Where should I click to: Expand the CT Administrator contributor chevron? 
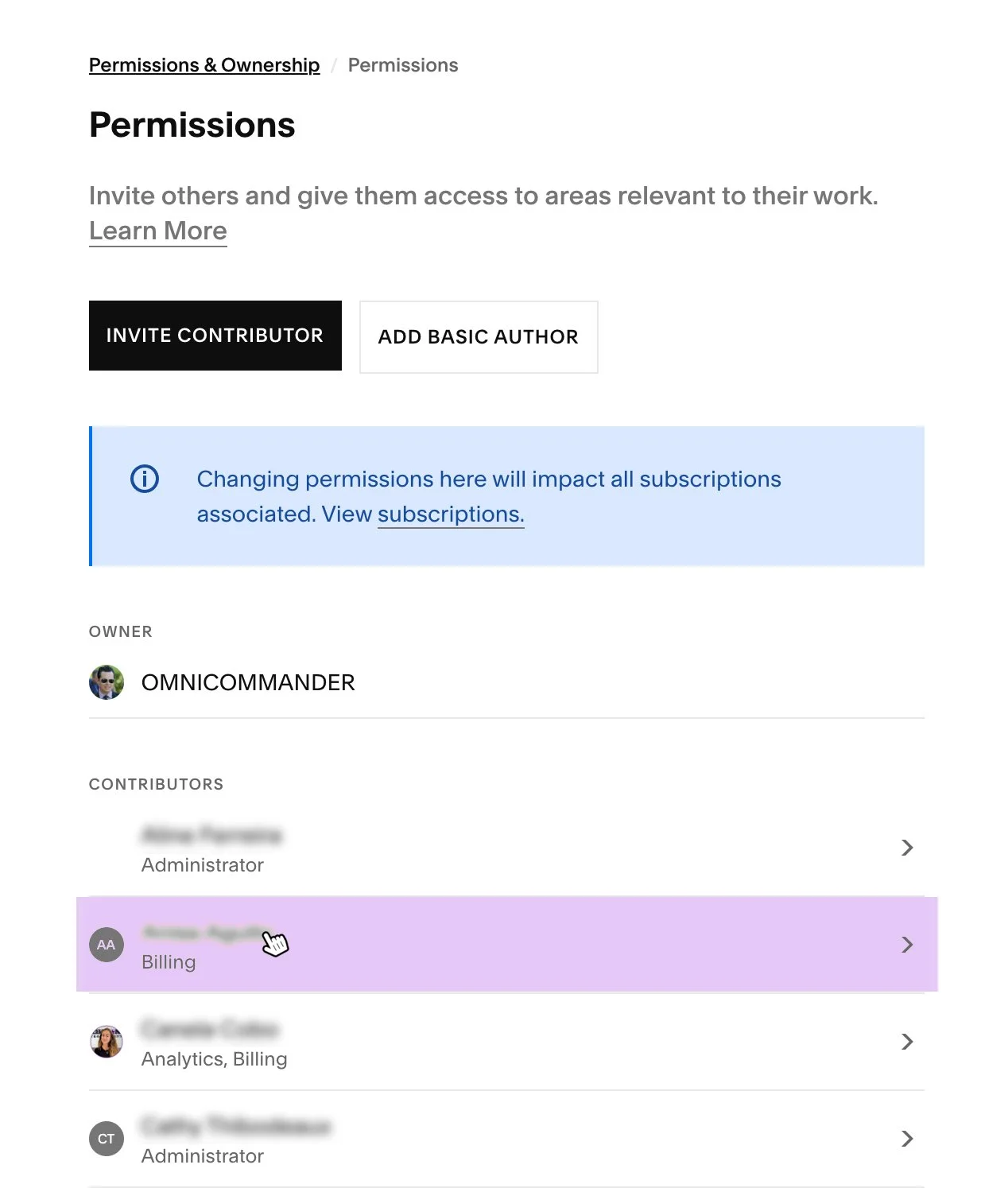pyautogui.click(x=907, y=1139)
